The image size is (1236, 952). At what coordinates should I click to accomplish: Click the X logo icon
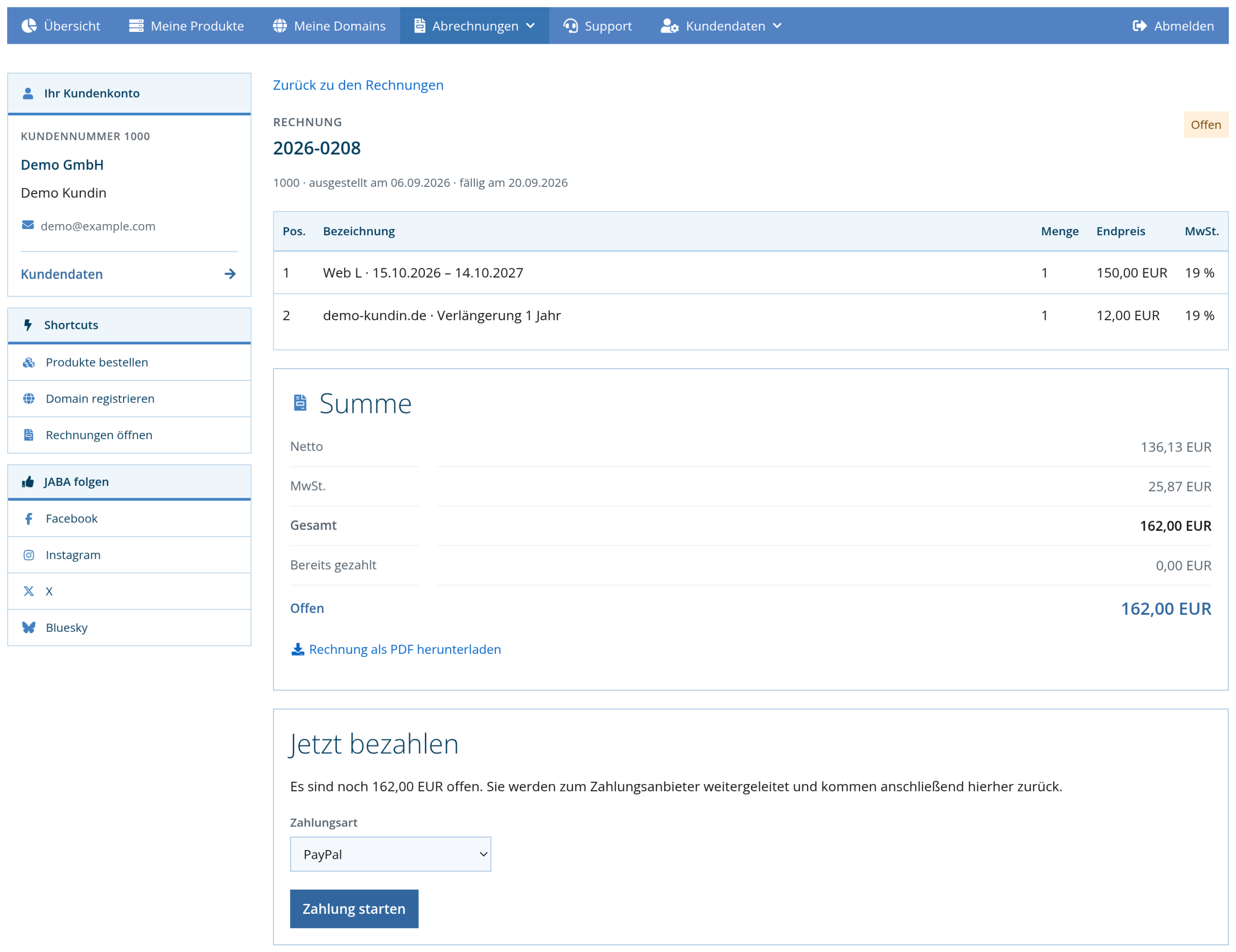(29, 591)
